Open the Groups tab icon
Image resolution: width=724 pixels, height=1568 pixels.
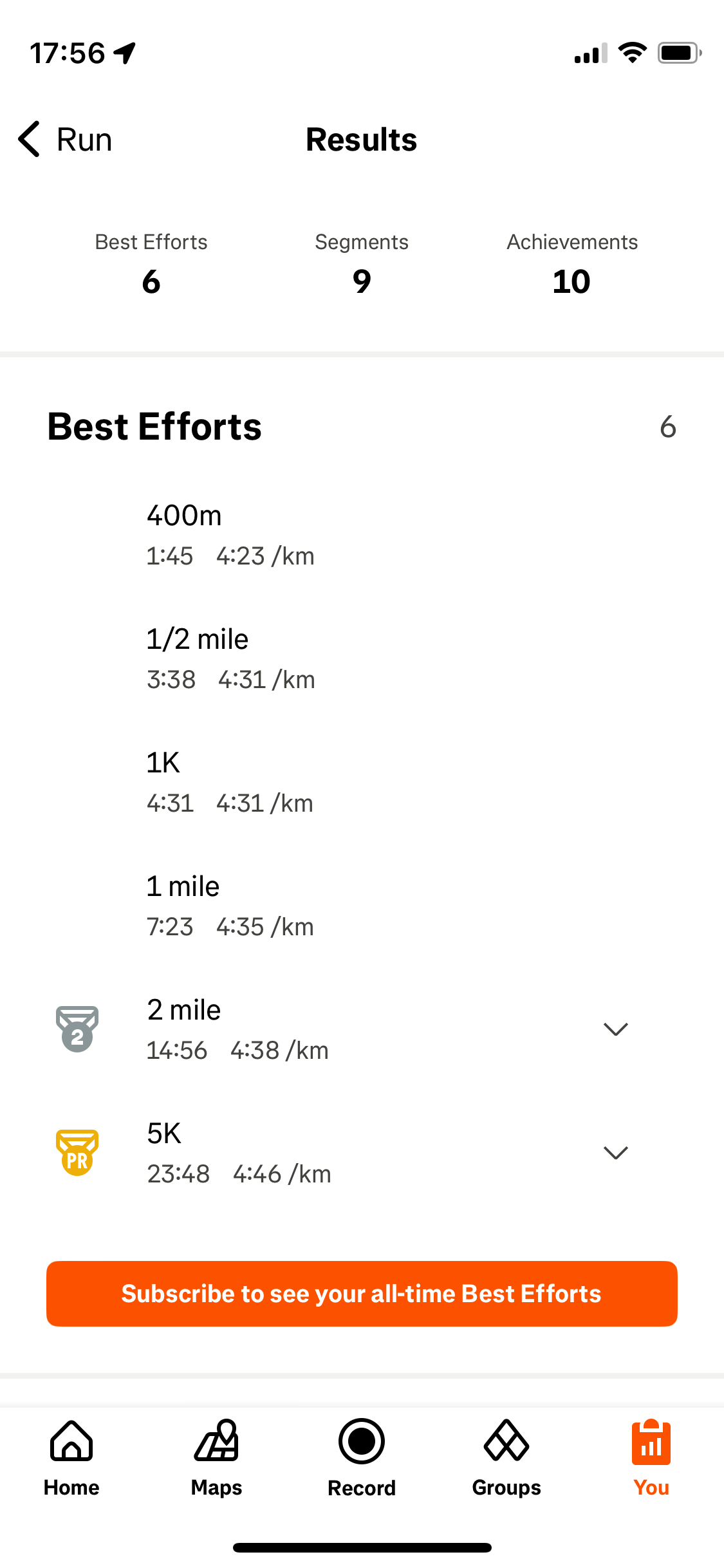point(506,1442)
